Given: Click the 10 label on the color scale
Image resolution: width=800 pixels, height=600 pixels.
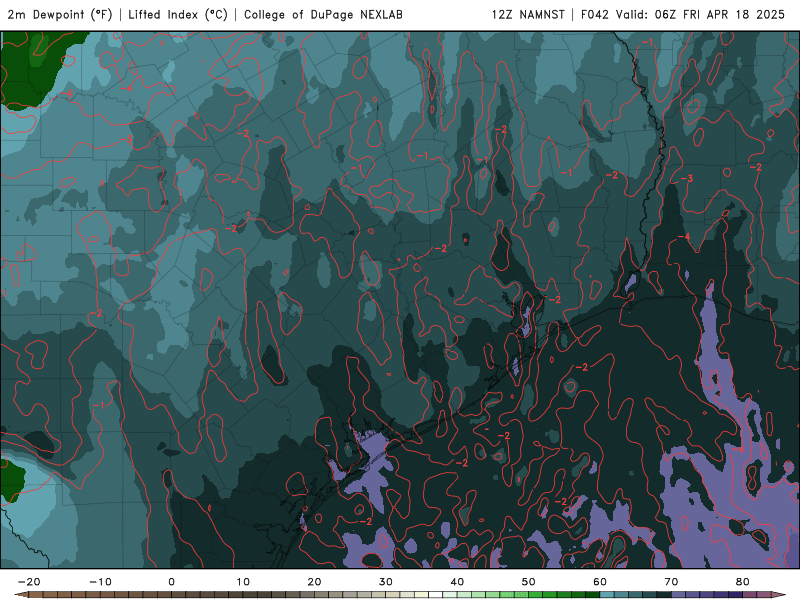Looking at the screenshot, I should point(243,582).
